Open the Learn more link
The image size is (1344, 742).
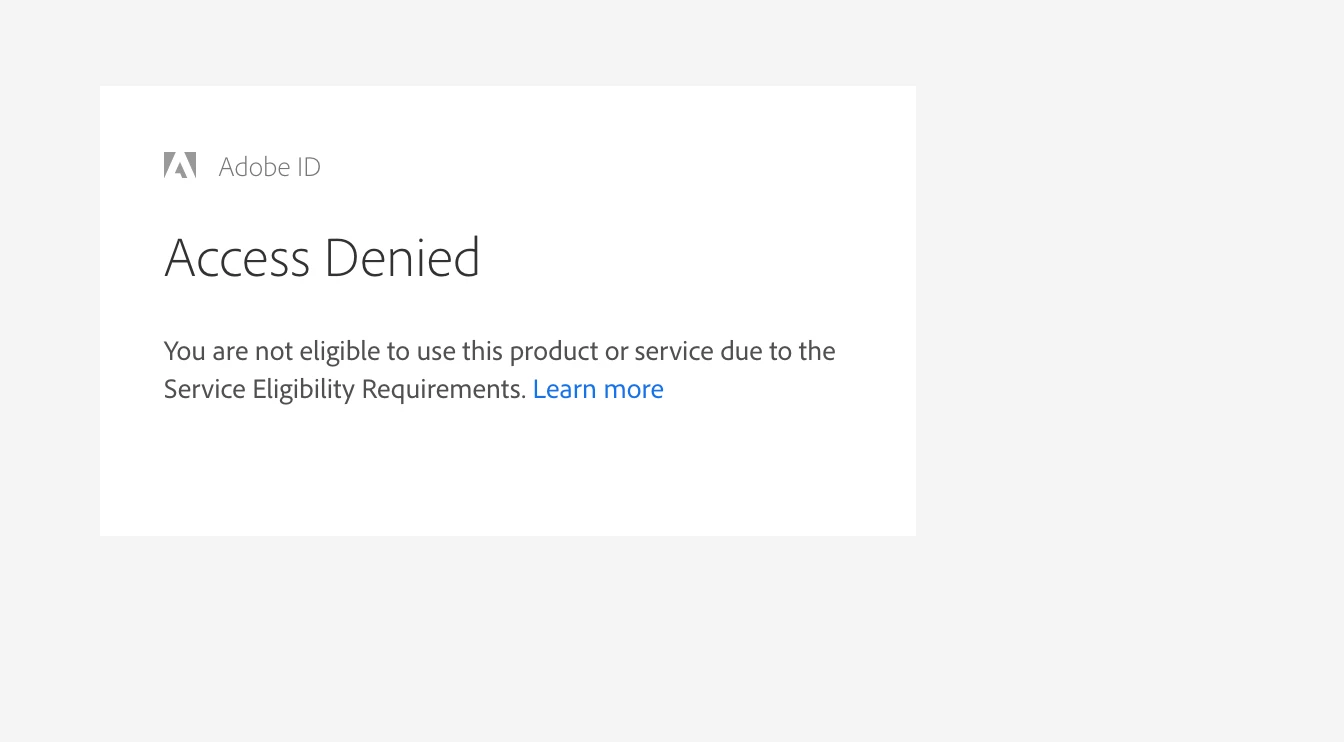tap(598, 389)
